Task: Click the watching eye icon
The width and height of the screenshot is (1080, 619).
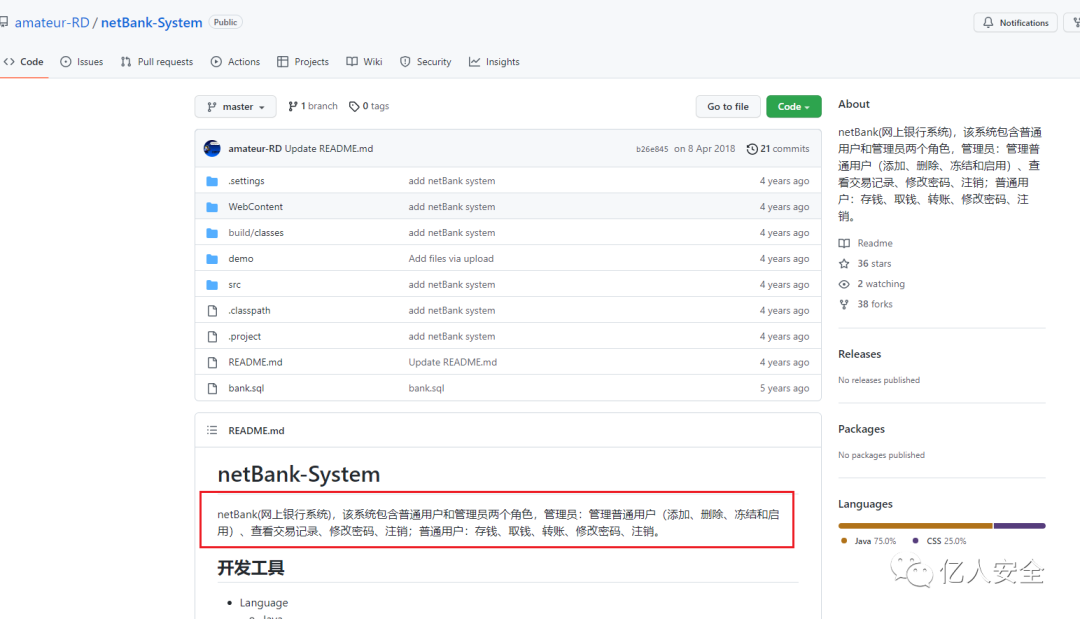Action: [844, 284]
